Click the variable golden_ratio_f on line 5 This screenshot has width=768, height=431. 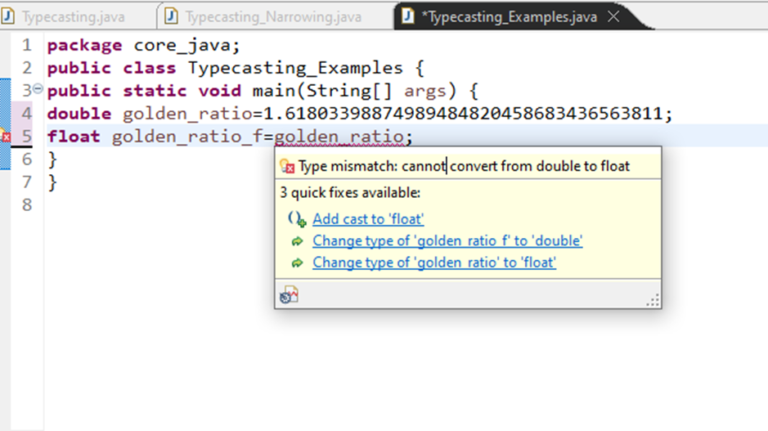(x=187, y=136)
